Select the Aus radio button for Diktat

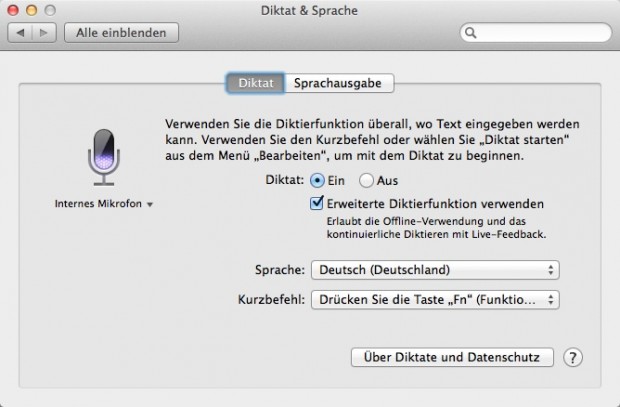(366, 181)
